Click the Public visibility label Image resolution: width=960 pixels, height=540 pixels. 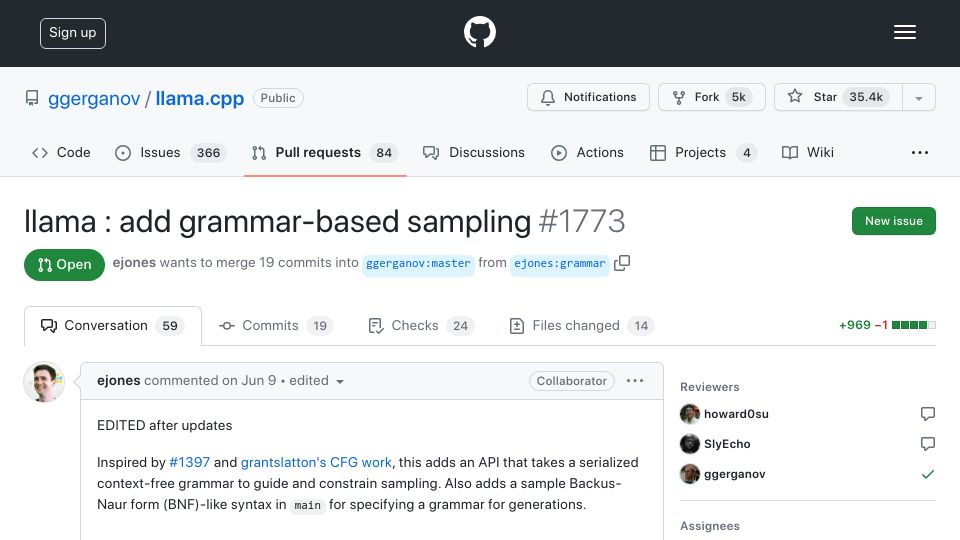278,98
